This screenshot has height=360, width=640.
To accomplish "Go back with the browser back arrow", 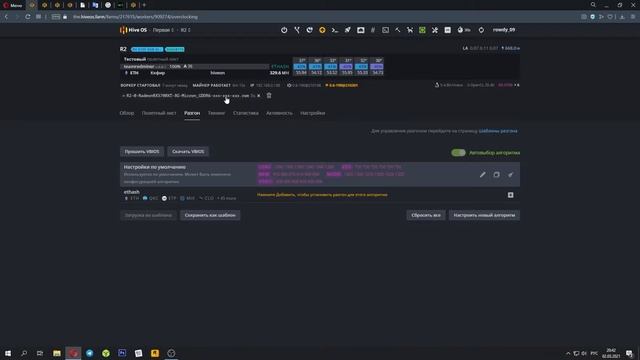I will [6, 17].
